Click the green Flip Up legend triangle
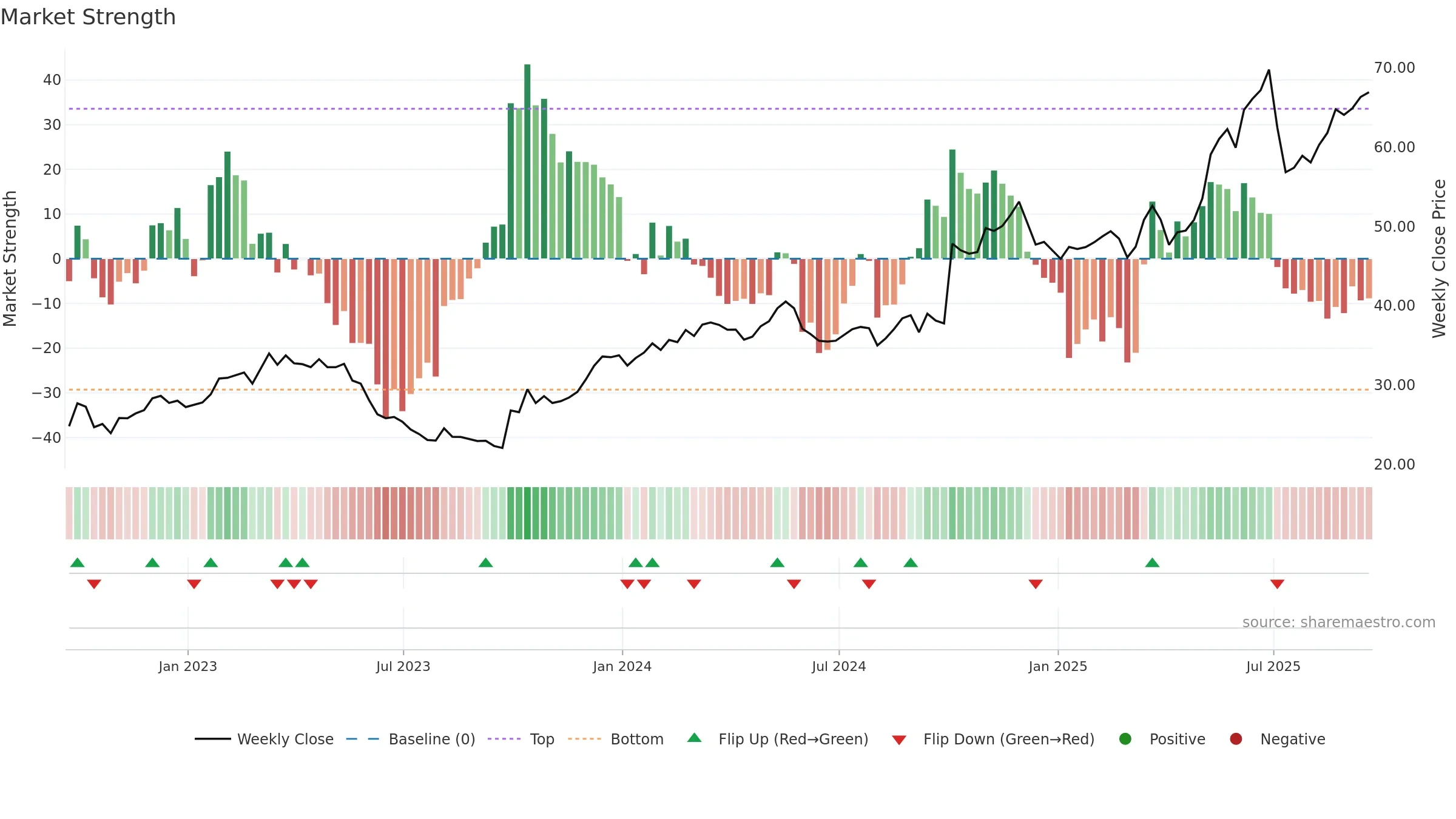Viewport: 1456px width, 819px height. point(695,738)
